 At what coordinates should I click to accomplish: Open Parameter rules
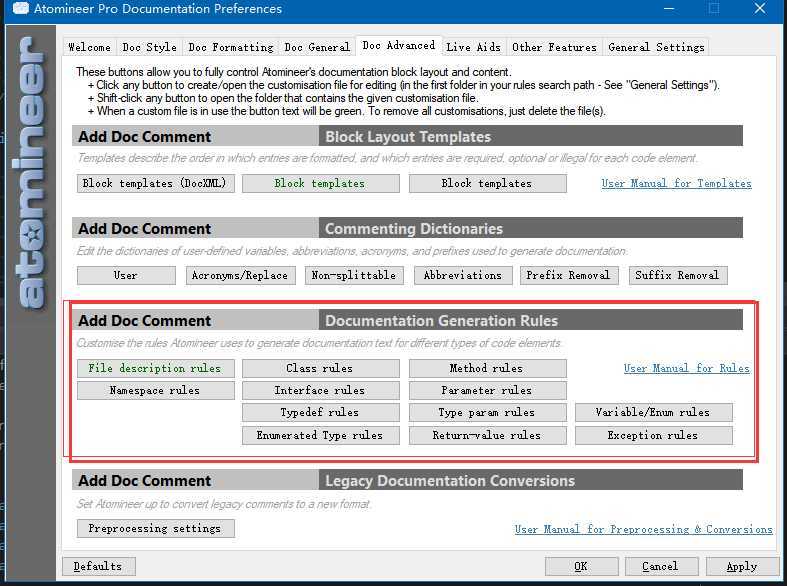tap(487, 390)
